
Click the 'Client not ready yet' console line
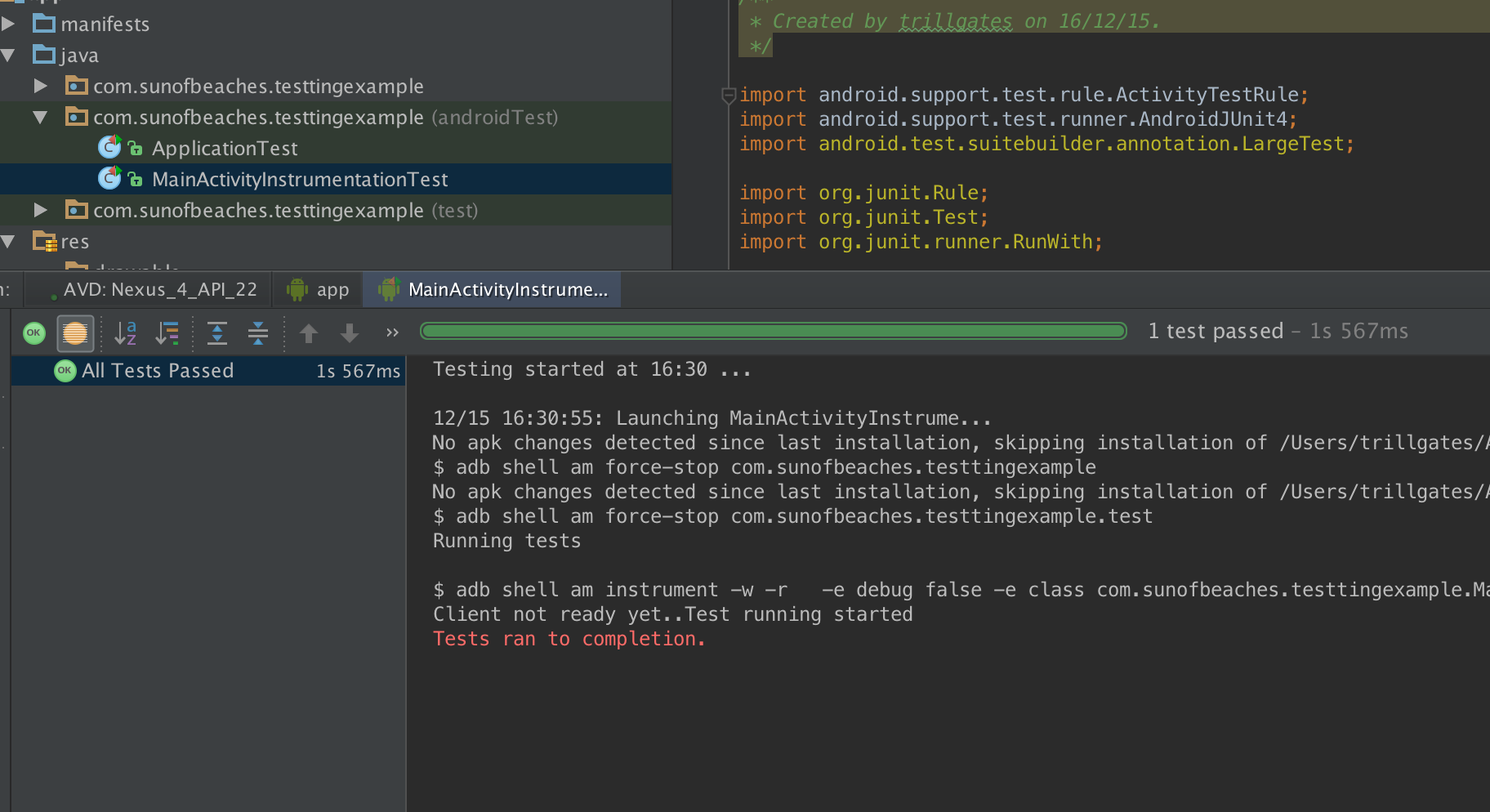coord(672,614)
